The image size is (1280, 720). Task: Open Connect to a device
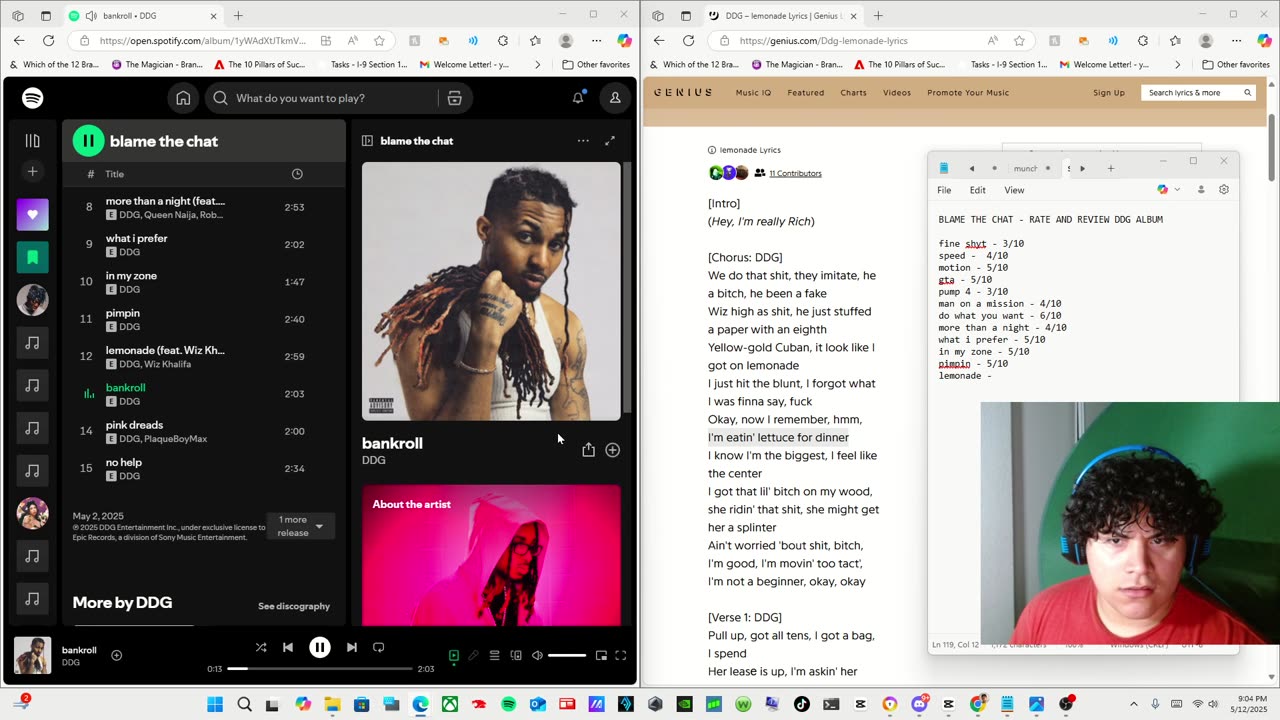click(516, 656)
